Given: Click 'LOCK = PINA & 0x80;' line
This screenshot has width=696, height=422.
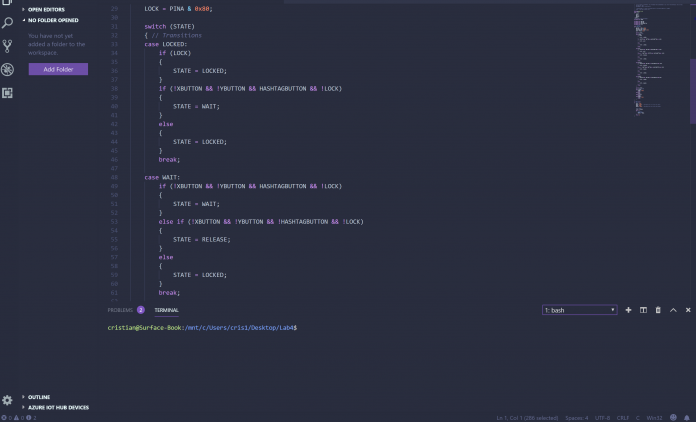Looking at the screenshot, I should point(178,9).
